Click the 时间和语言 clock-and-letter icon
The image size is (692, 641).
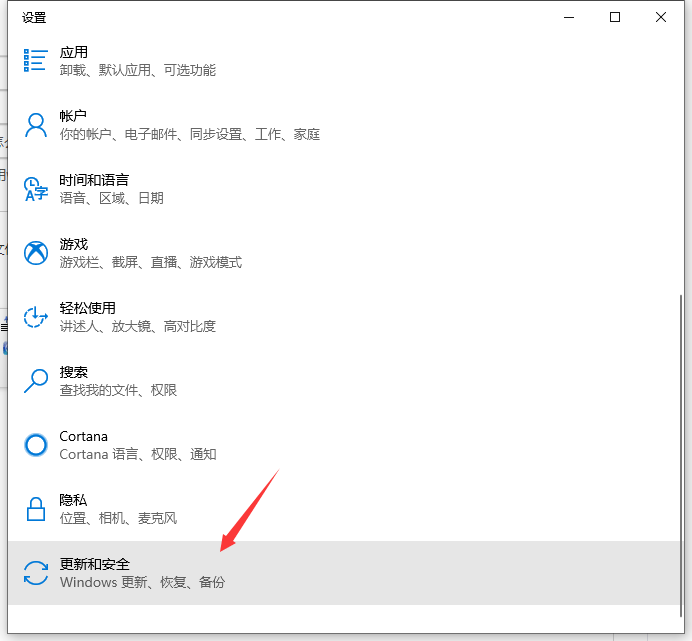pos(36,189)
